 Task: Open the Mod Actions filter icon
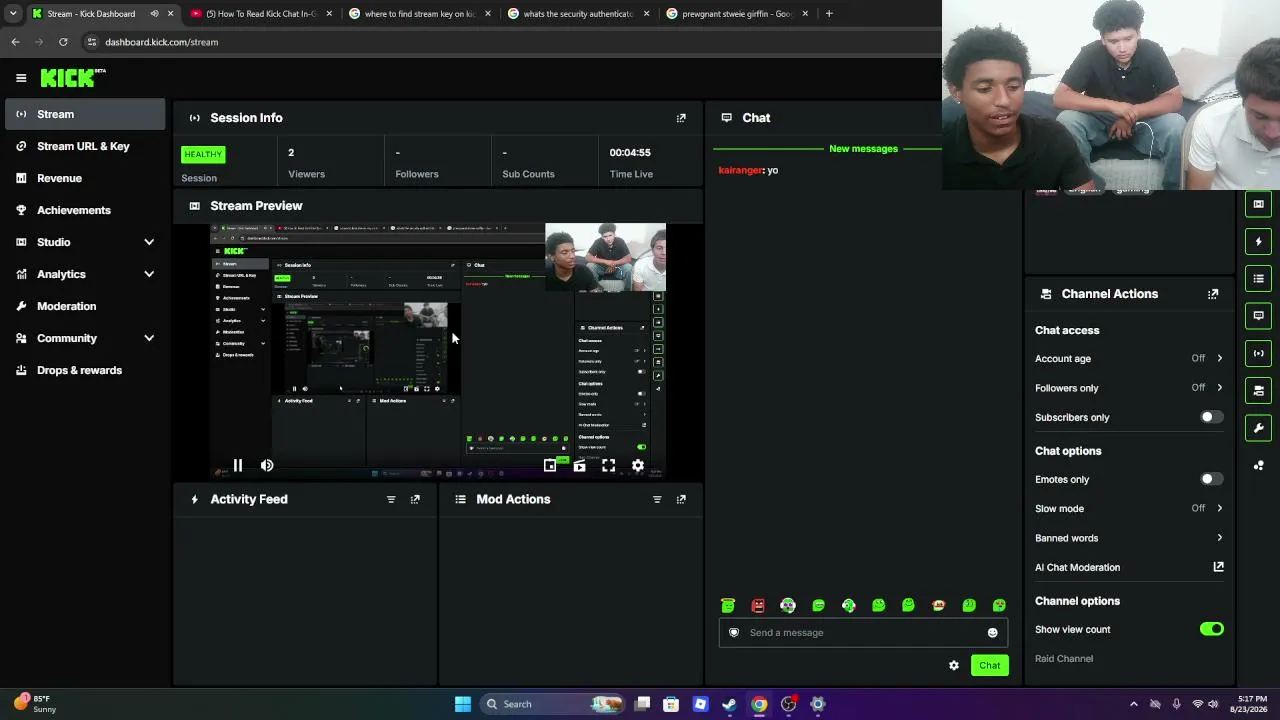pyautogui.click(x=657, y=499)
